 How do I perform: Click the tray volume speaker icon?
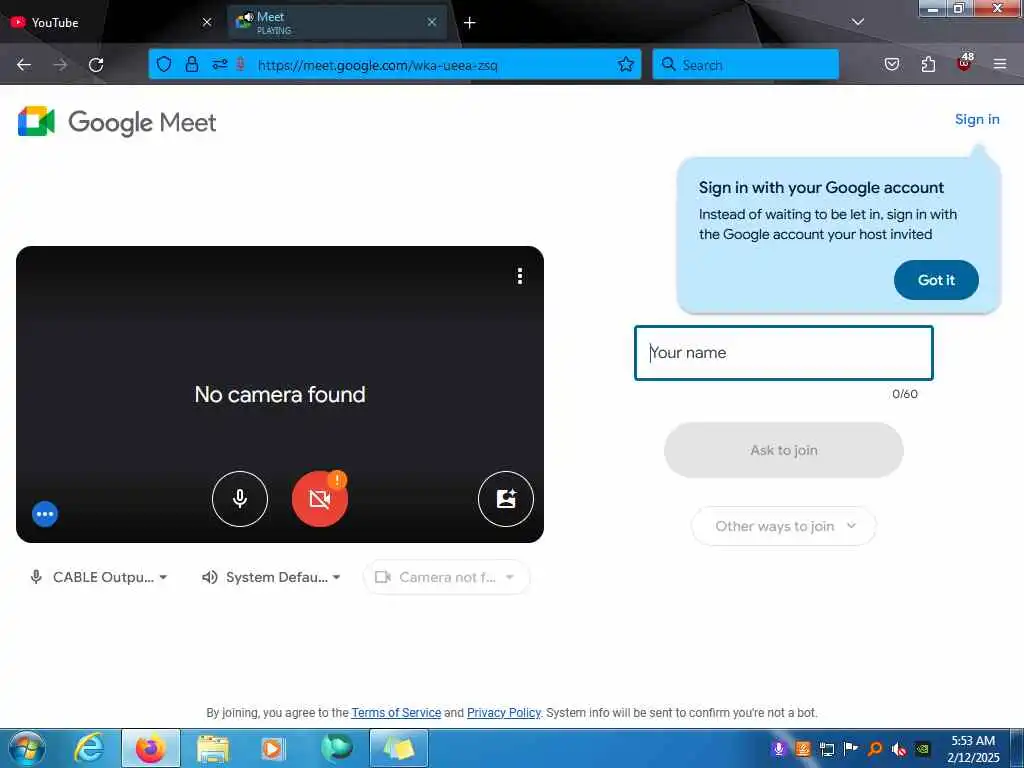click(899, 749)
